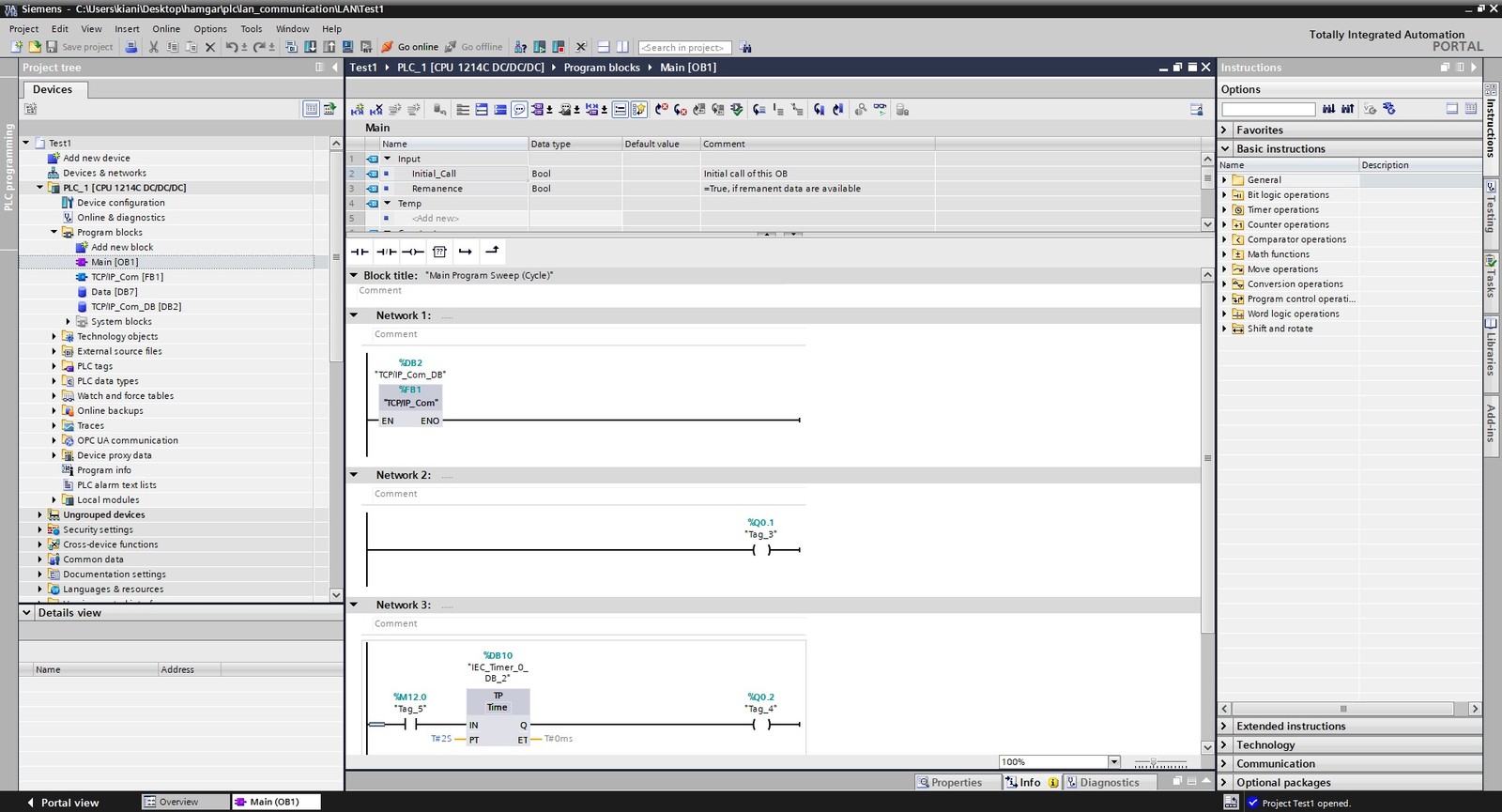Click the save project disk icon
This screenshot has width=1502, height=812.
[52, 47]
